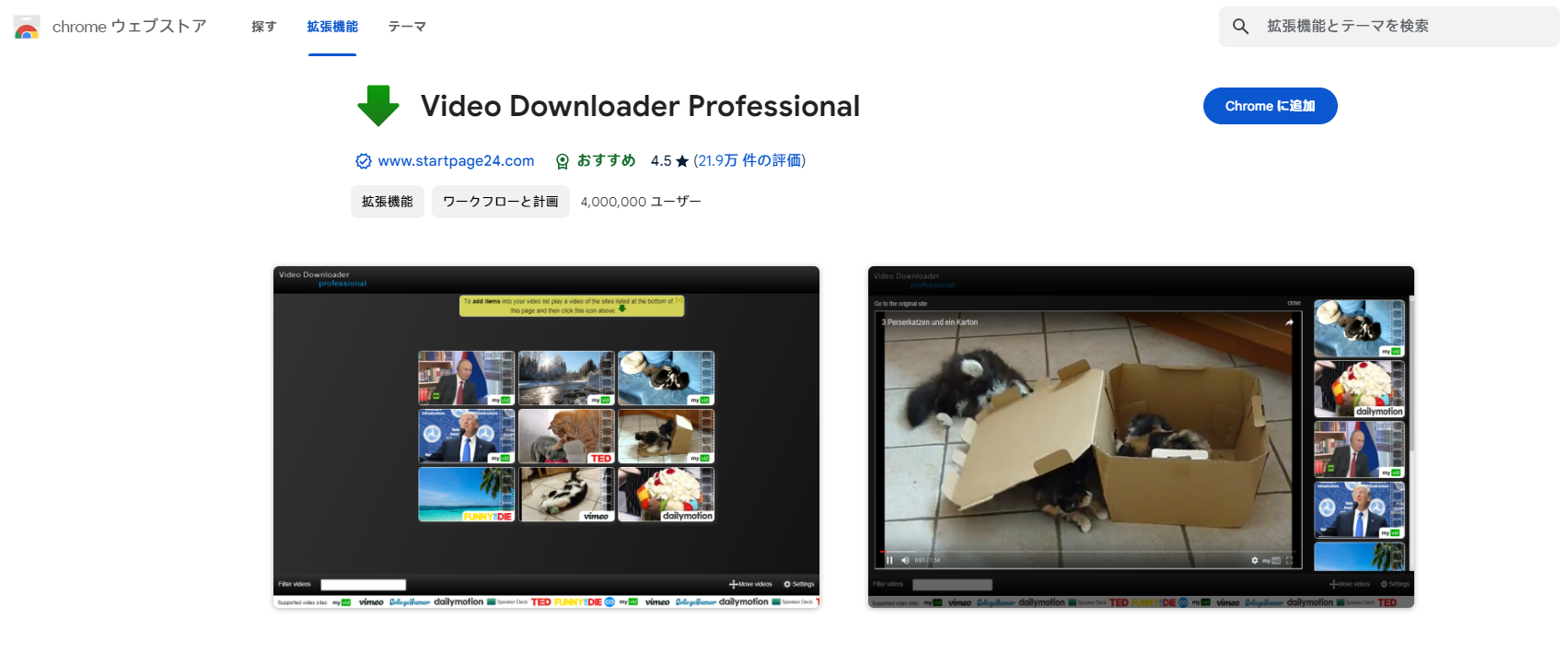Open the second screenshot with kittens in a box
This screenshot has width=1568, height=665.
point(1141,437)
